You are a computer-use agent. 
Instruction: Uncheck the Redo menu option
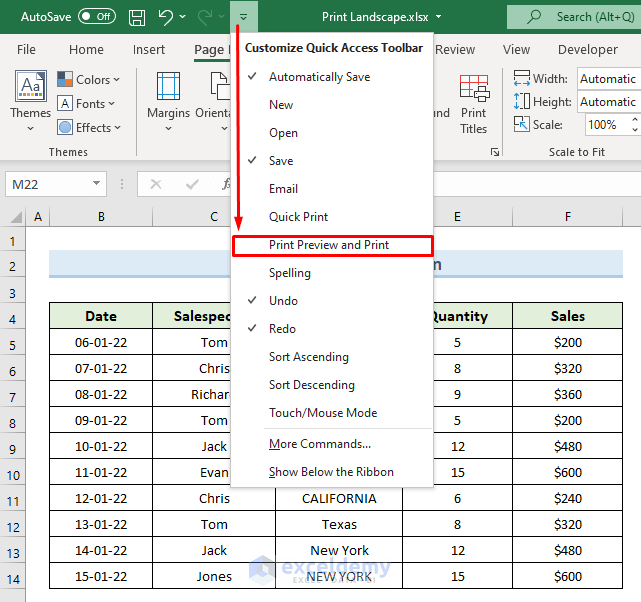[282, 329]
